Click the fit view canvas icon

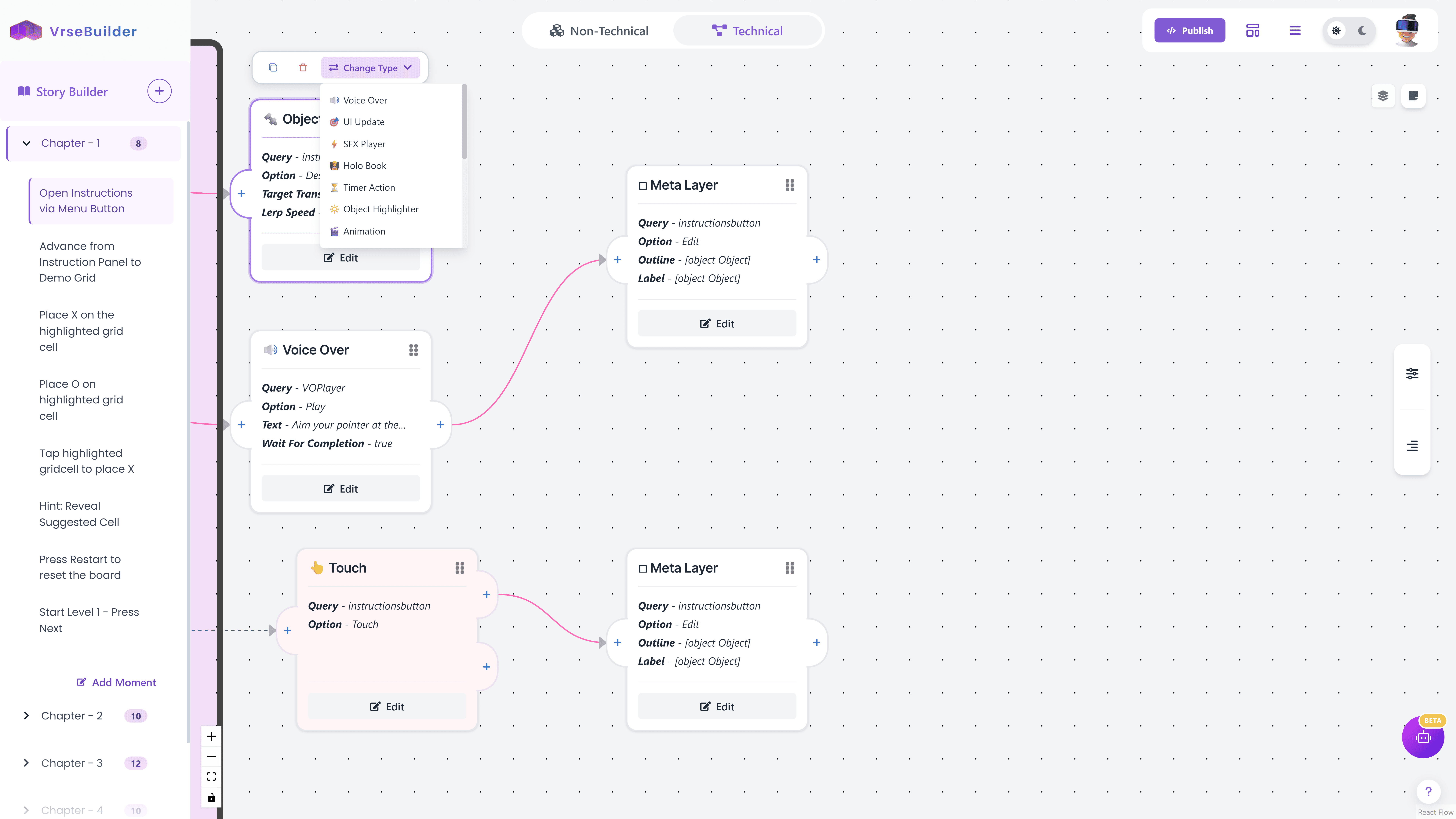pyautogui.click(x=211, y=777)
